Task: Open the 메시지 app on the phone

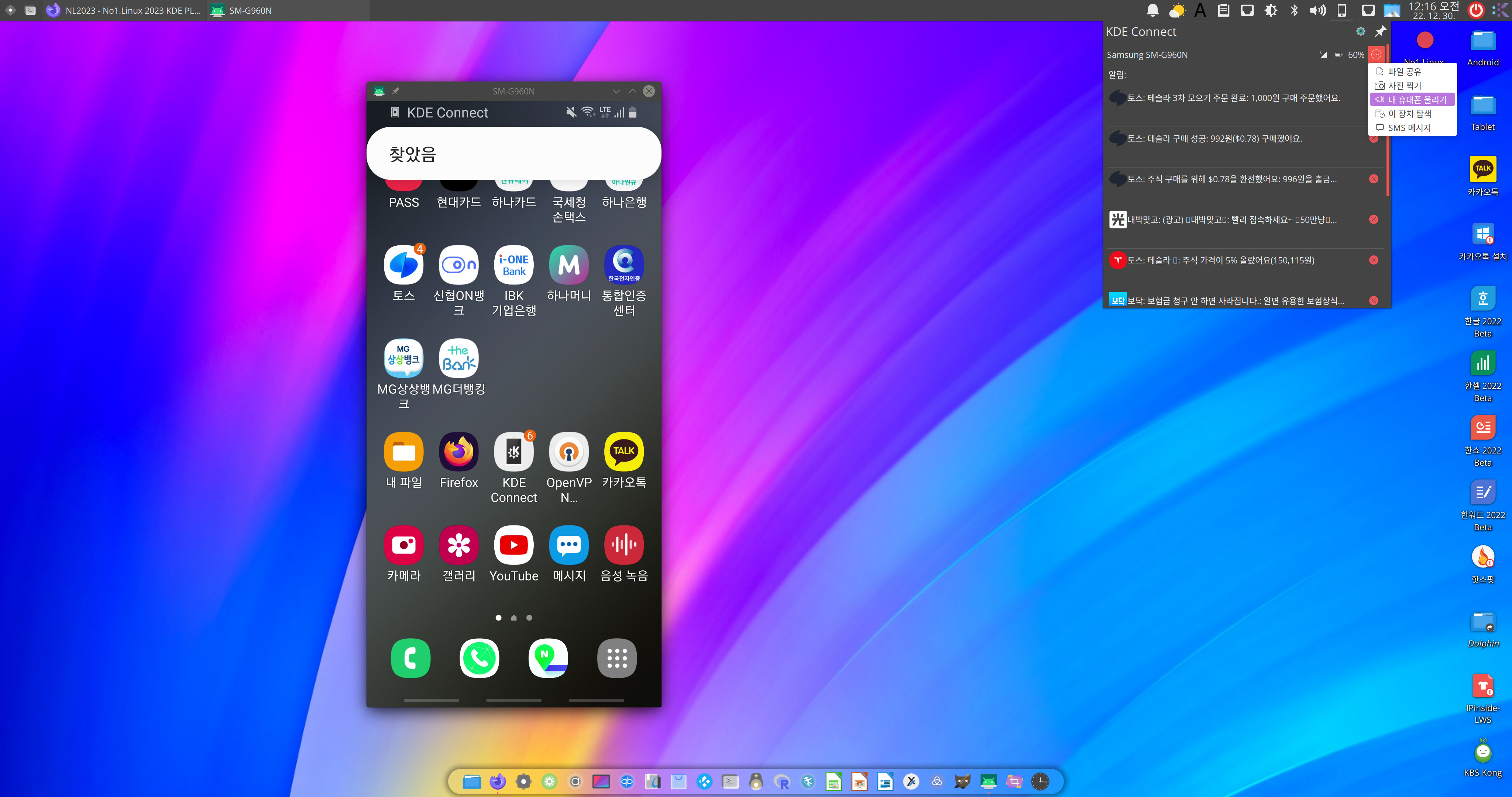Action: click(x=569, y=545)
